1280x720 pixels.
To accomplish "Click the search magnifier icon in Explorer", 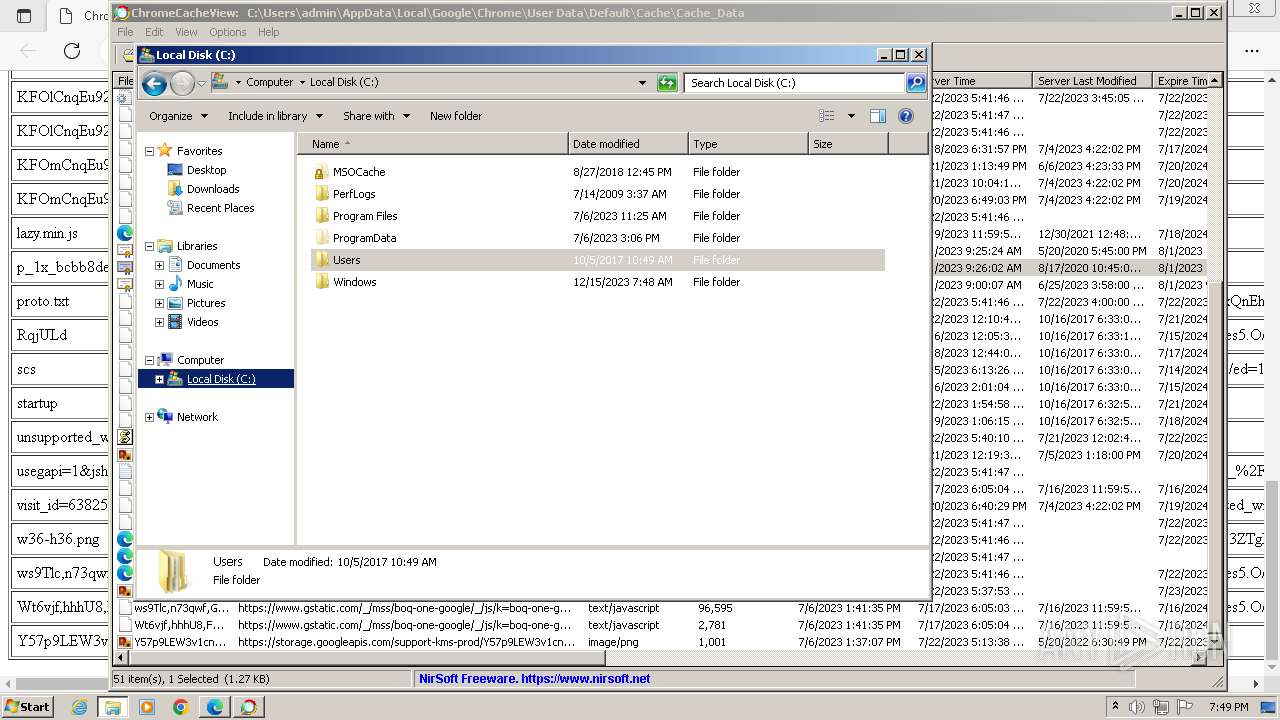I will [x=916, y=83].
